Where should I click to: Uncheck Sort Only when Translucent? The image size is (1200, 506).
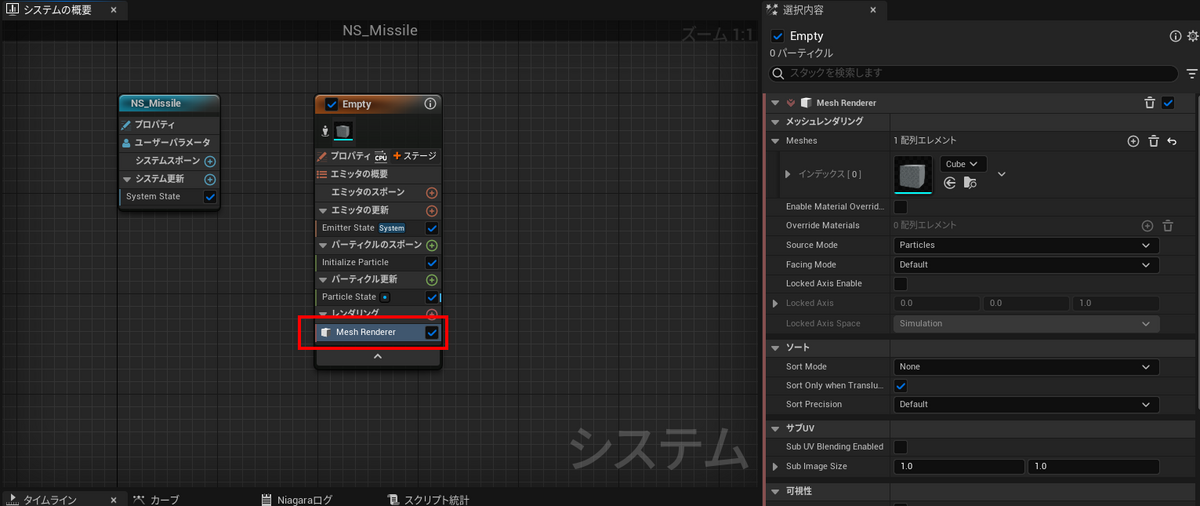[900, 386]
